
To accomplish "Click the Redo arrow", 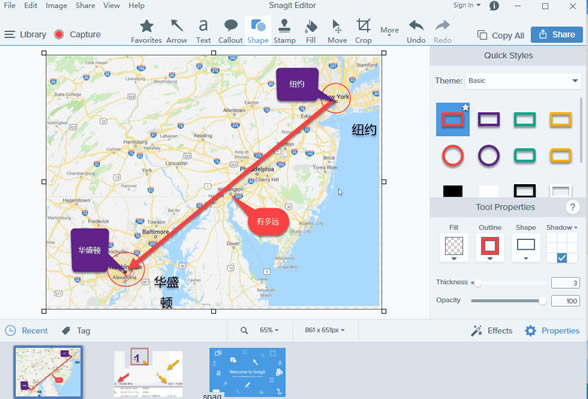I will coord(442,32).
